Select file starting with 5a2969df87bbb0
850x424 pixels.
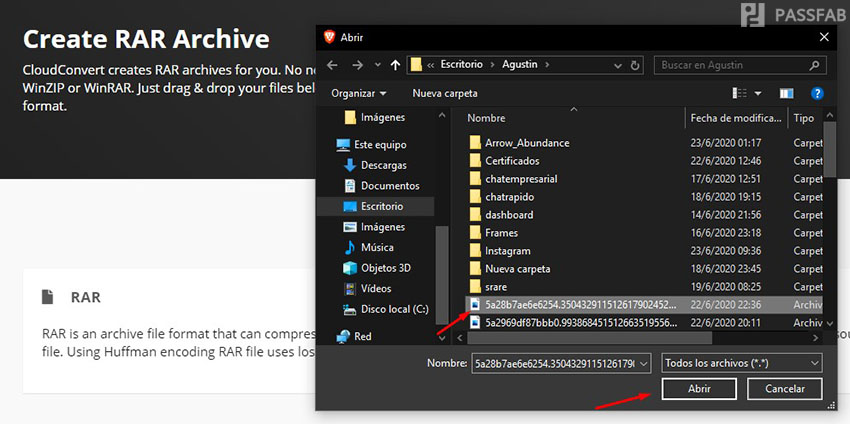645,323
